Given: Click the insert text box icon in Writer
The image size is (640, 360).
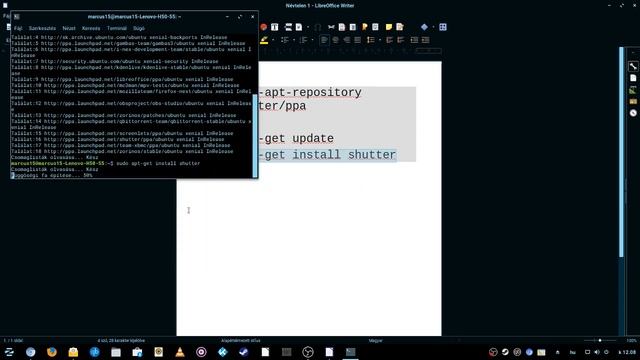Looking at the screenshot, I should pos(275,27).
